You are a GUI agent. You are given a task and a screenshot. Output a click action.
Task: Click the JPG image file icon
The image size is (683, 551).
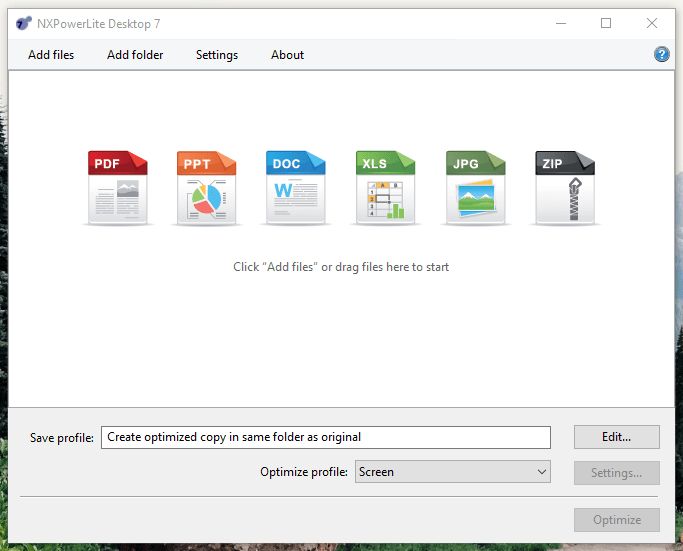pos(476,188)
